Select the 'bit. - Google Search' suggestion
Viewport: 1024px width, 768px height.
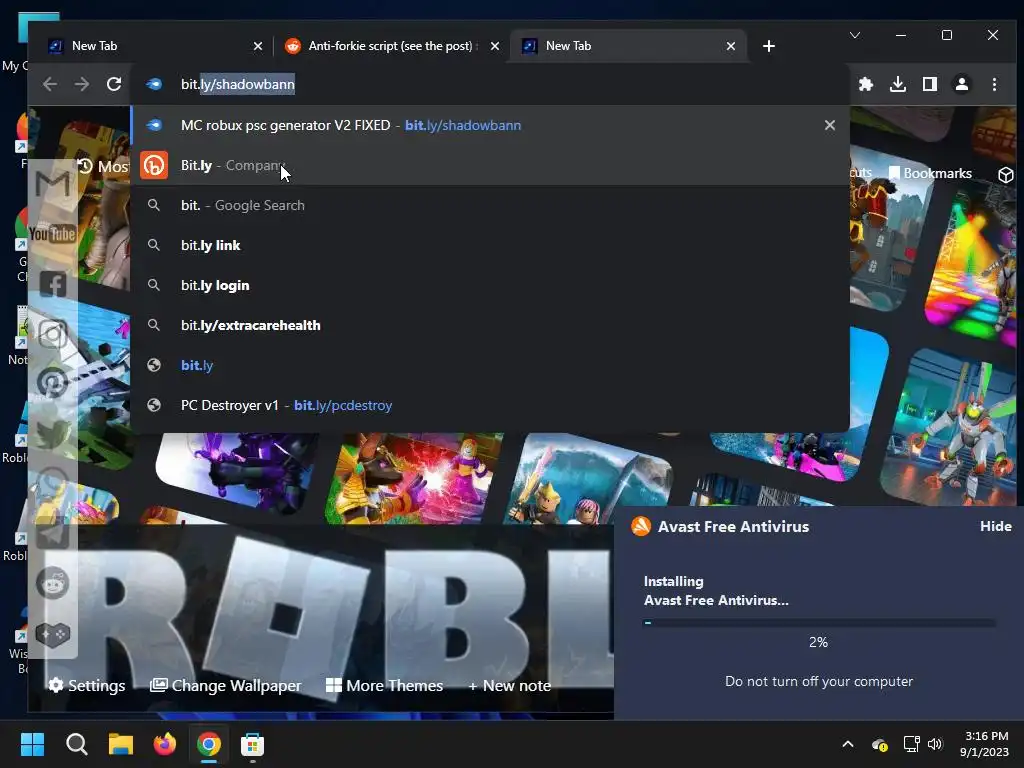(x=490, y=205)
